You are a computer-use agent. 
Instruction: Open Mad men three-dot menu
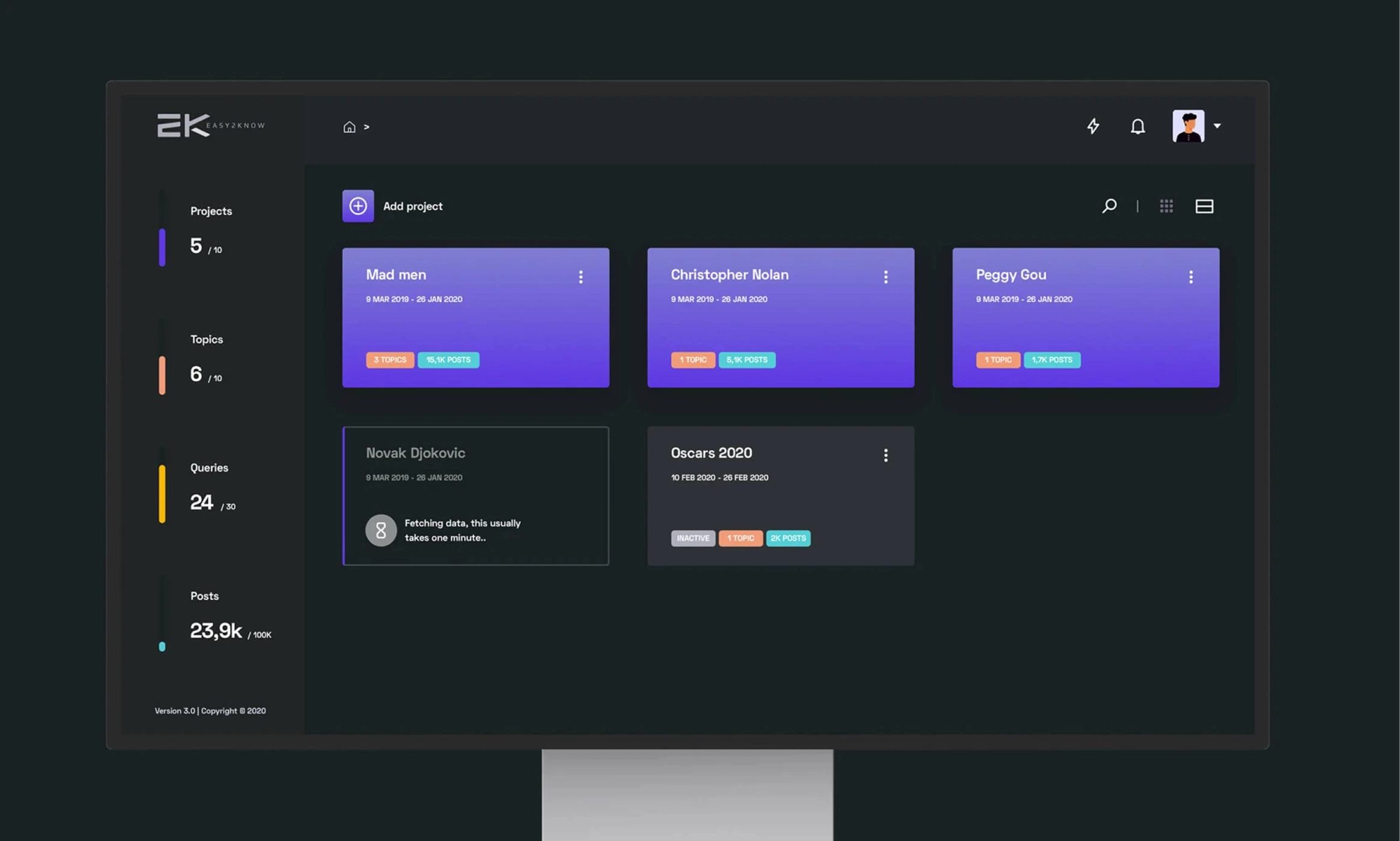pos(580,276)
